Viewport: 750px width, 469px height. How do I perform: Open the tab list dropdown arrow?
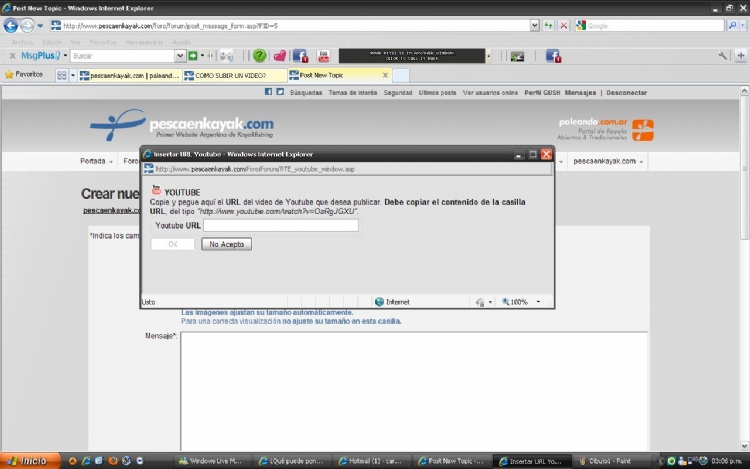tap(73, 75)
